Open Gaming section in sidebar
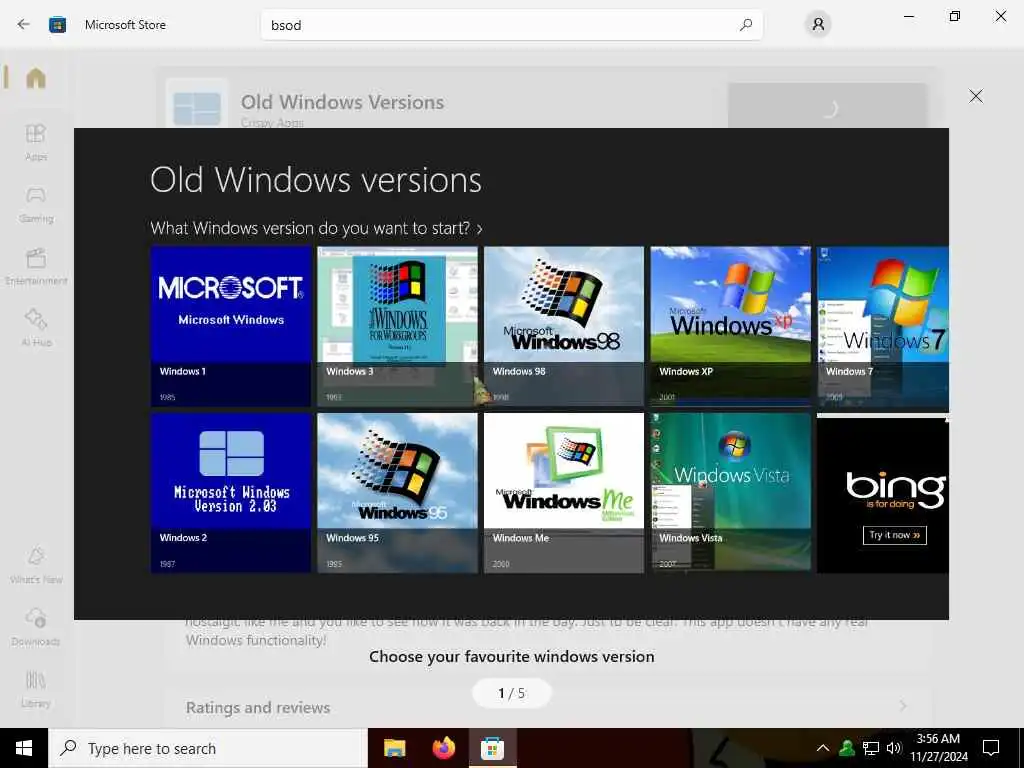 click(x=36, y=204)
